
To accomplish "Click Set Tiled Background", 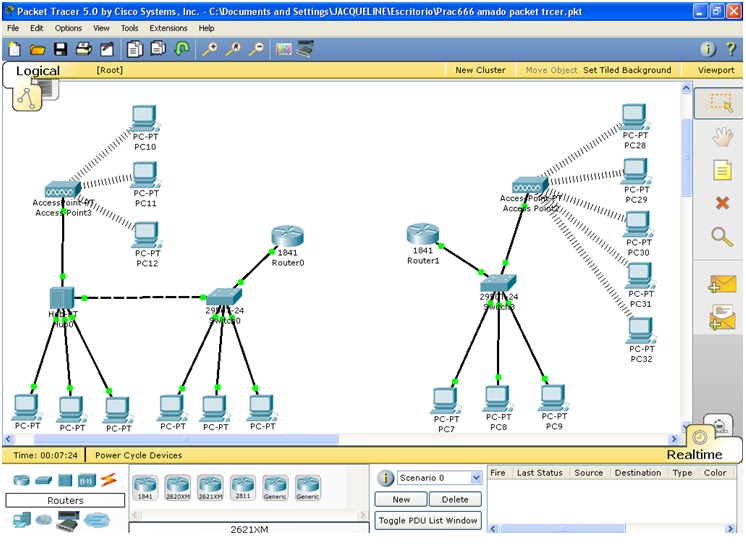I will tap(627, 70).
